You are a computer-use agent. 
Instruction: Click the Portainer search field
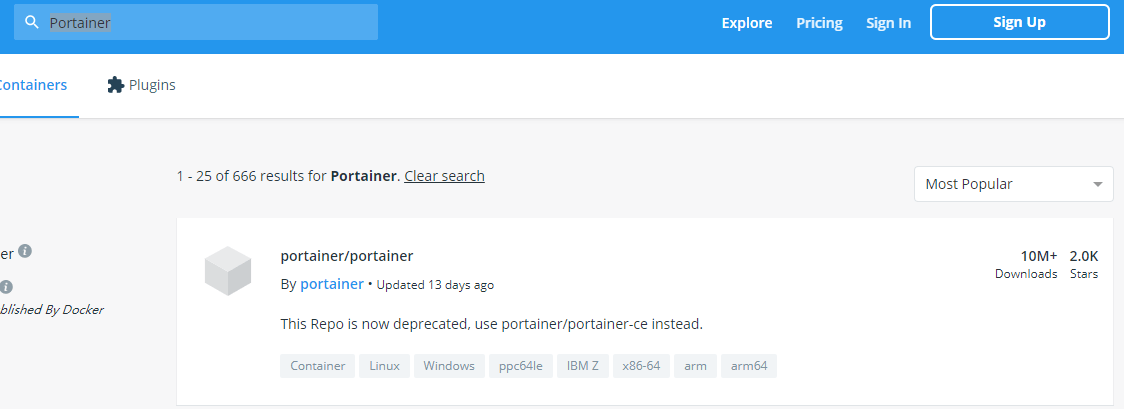(x=196, y=22)
